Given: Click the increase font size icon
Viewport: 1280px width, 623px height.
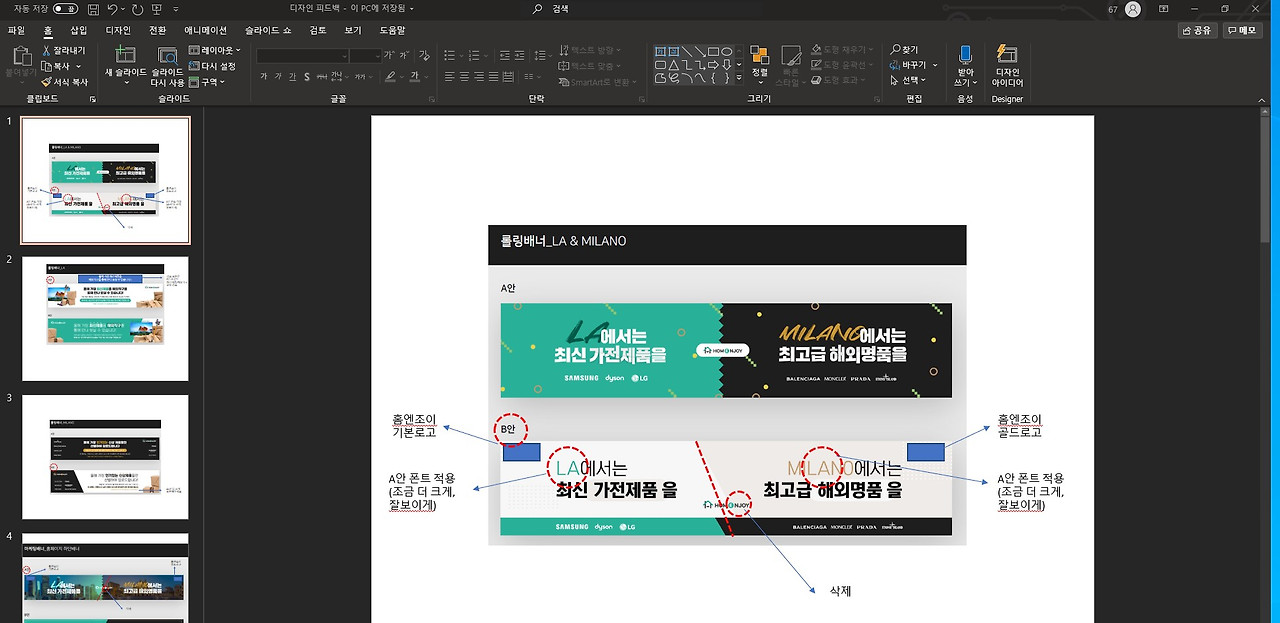Looking at the screenshot, I should pyautogui.click(x=390, y=56).
